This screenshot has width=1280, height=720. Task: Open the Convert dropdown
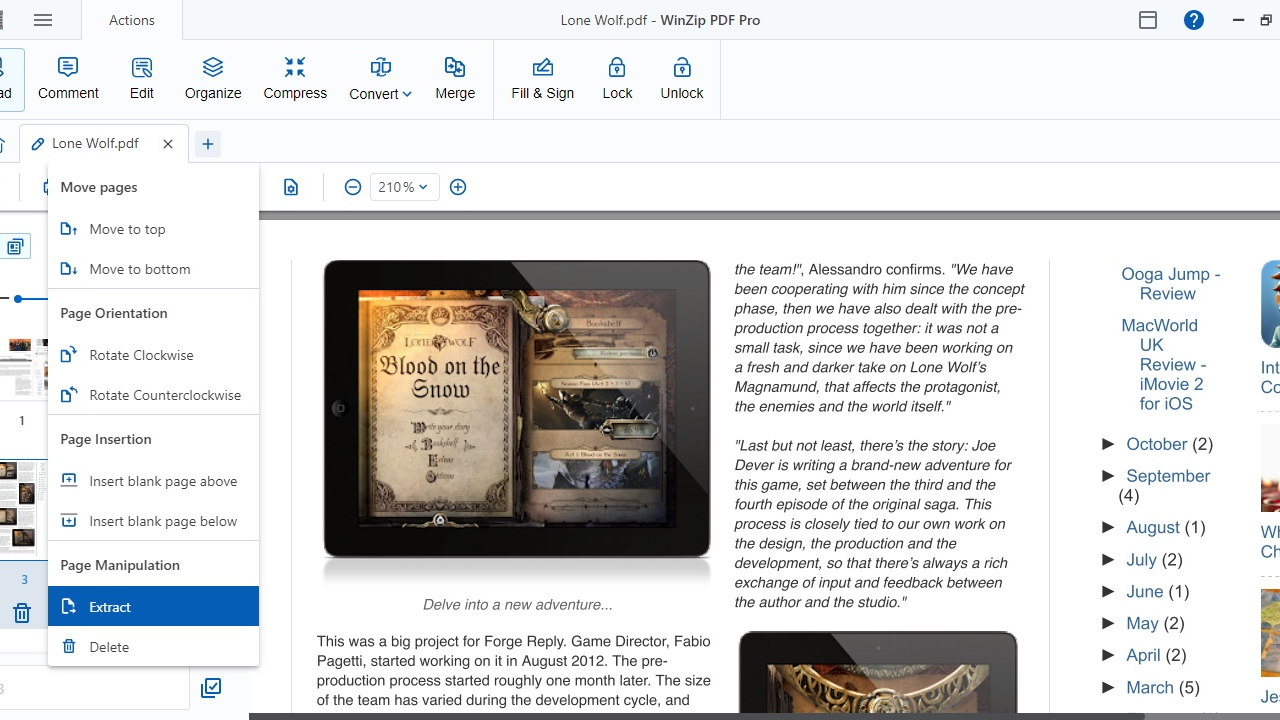(380, 78)
